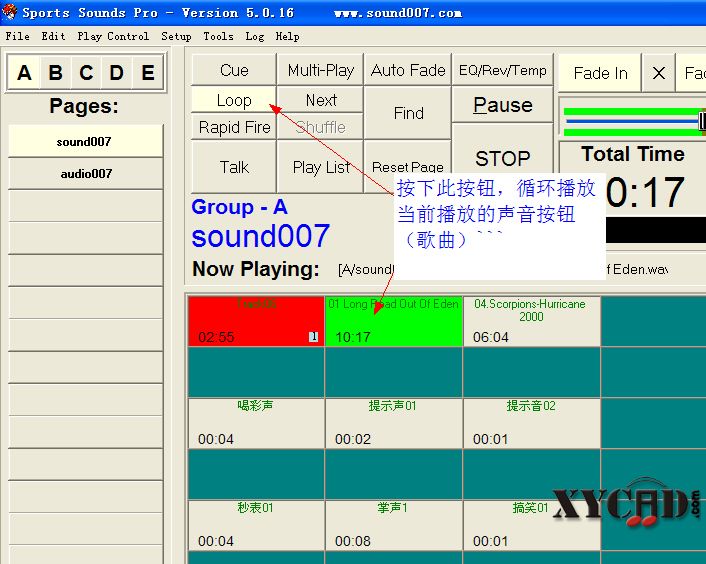Click the black progress bar under Total Time
This screenshot has height=564, width=706.
click(656, 230)
